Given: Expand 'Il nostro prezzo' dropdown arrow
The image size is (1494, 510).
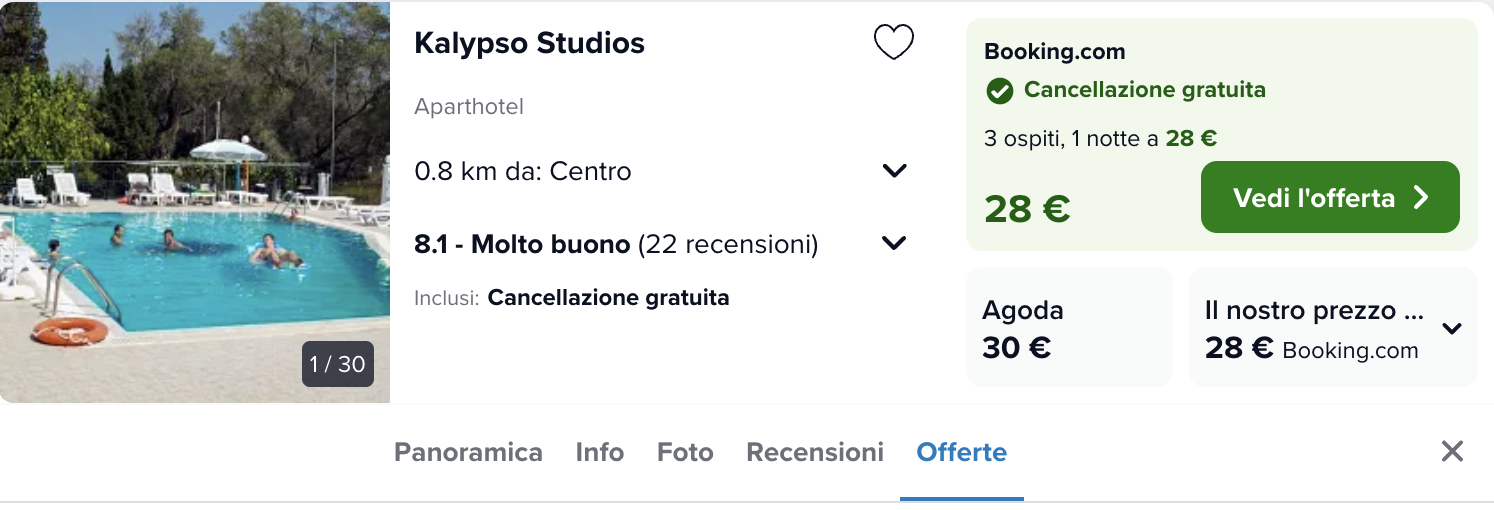Looking at the screenshot, I should [1452, 328].
